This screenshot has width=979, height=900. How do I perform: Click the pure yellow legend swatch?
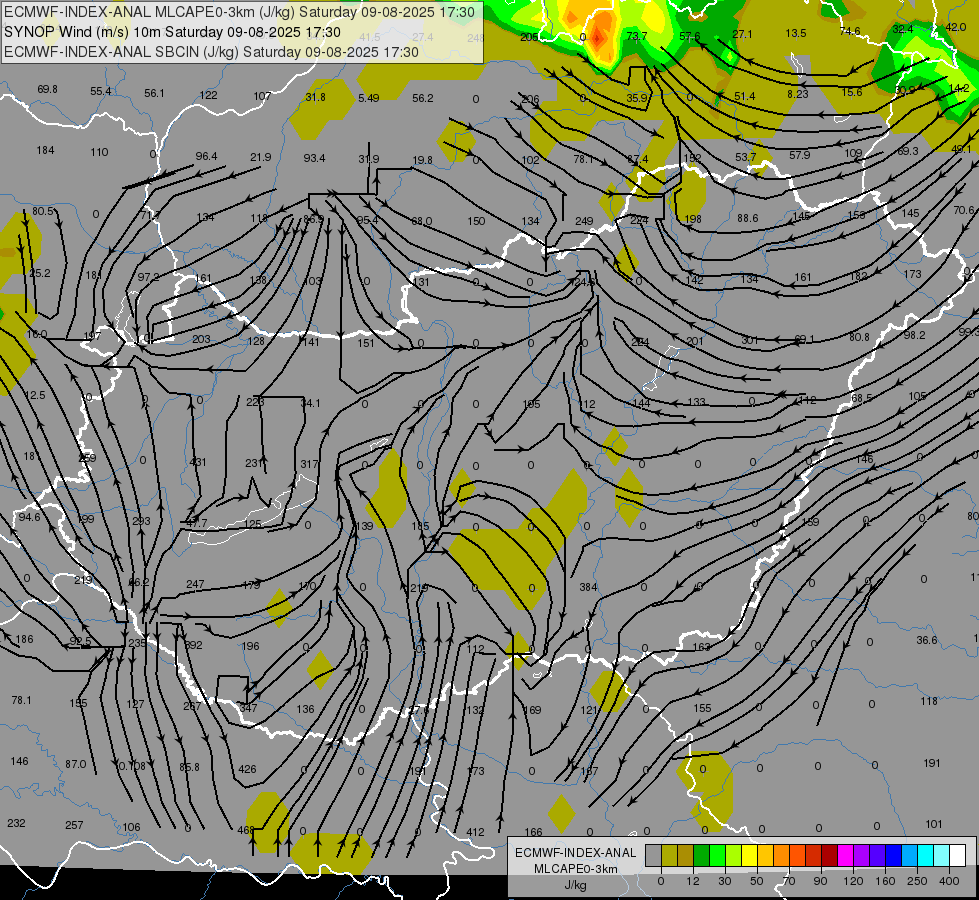click(750, 855)
